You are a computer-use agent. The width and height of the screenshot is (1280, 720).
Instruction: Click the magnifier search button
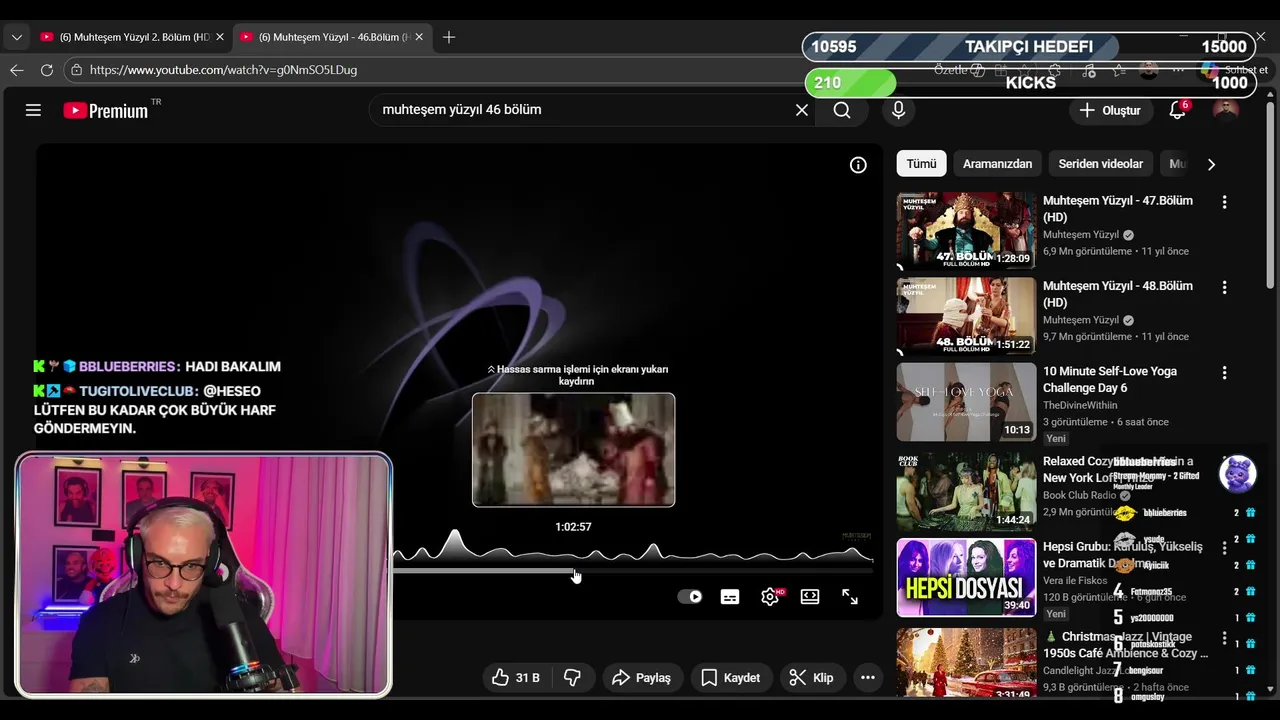coord(842,110)
